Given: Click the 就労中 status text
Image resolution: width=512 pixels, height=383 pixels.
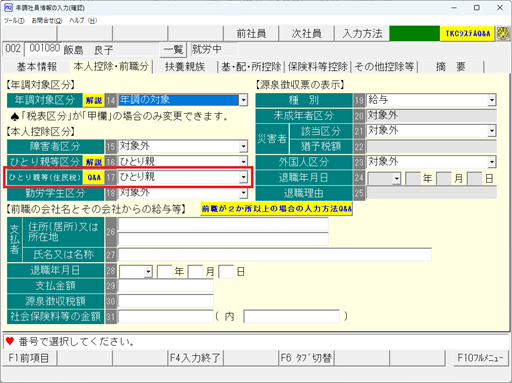Looking at the screenshot, I should [207, 49].
